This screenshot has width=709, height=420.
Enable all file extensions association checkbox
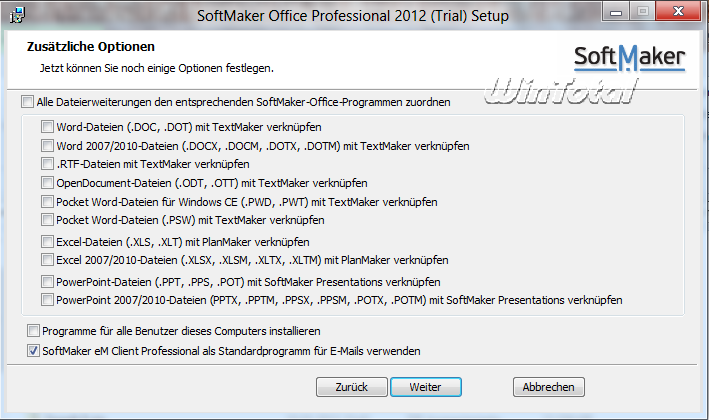[26, 102]
